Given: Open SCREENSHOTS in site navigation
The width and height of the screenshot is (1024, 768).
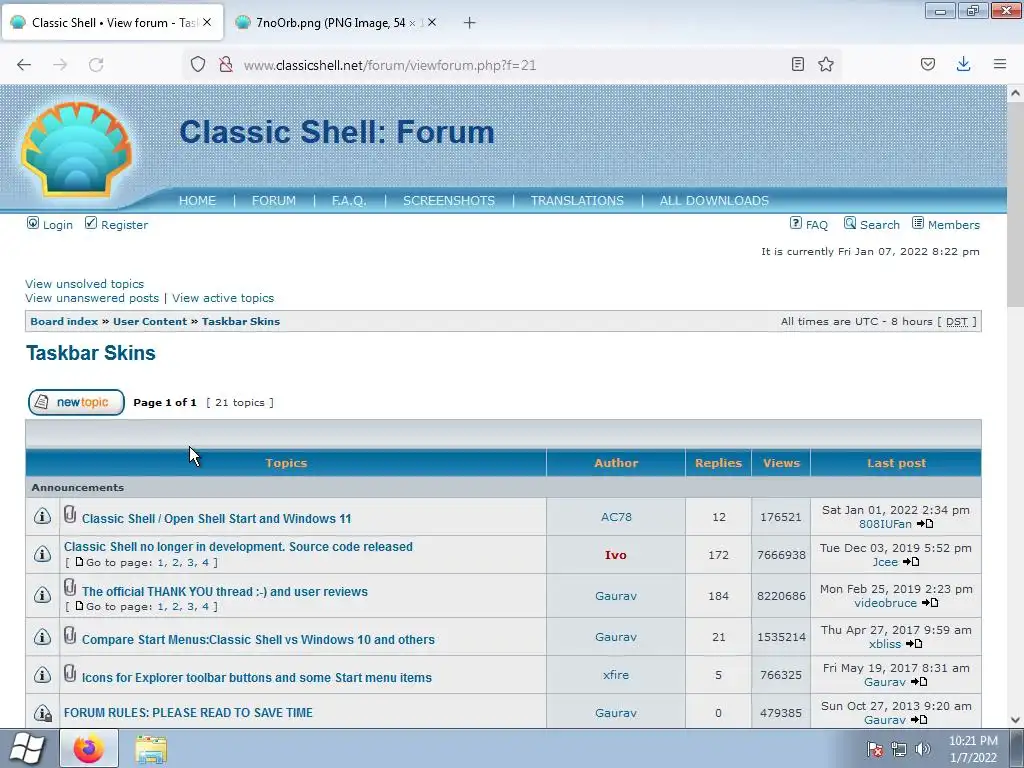Looking at the screenshot, I should [x=449, y=200].
